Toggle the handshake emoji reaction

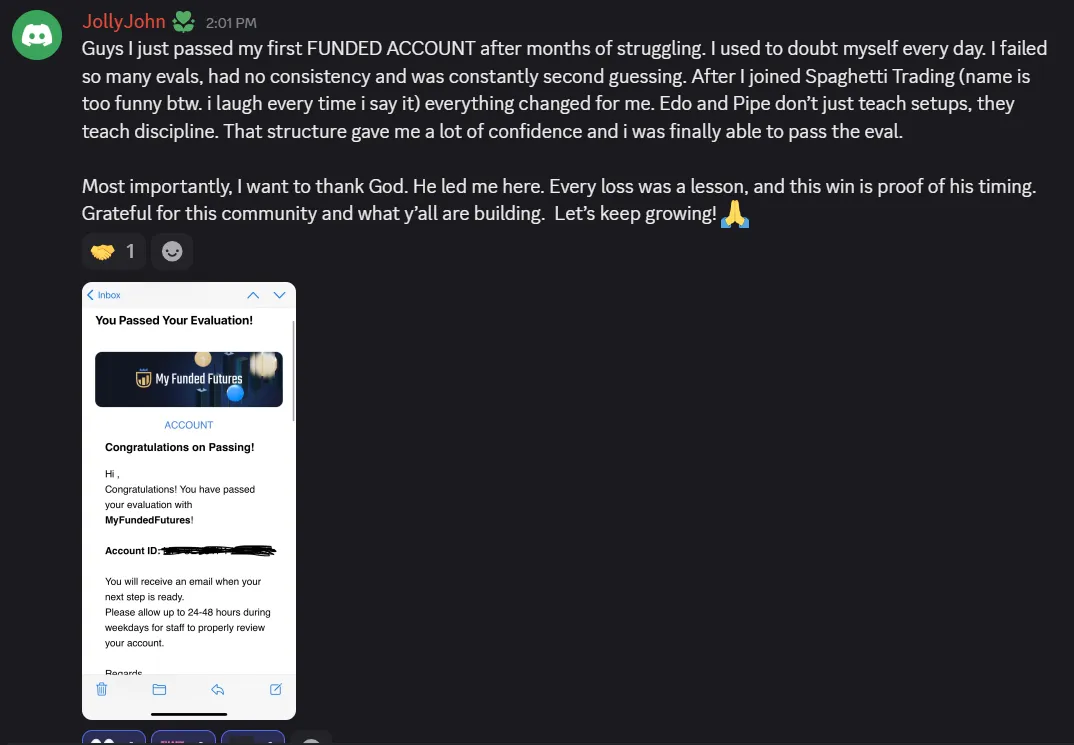113,251
